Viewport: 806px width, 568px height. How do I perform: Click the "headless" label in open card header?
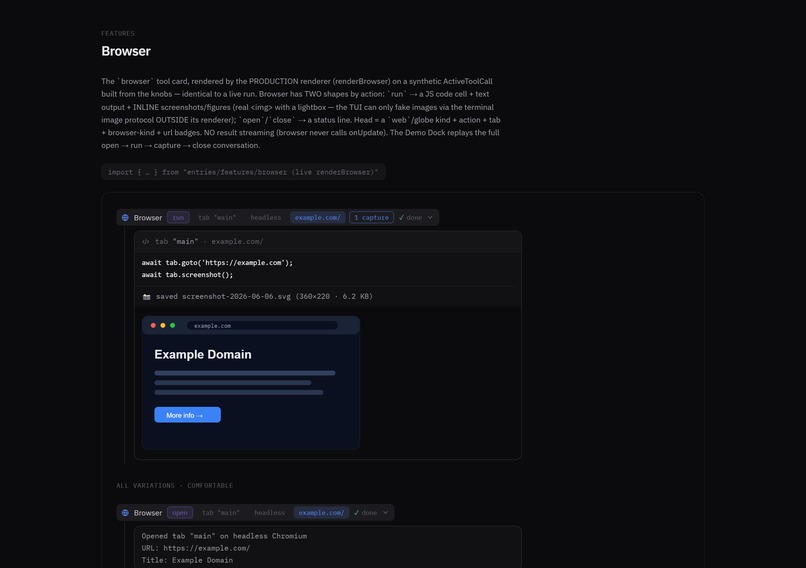(x=269, y=512)
